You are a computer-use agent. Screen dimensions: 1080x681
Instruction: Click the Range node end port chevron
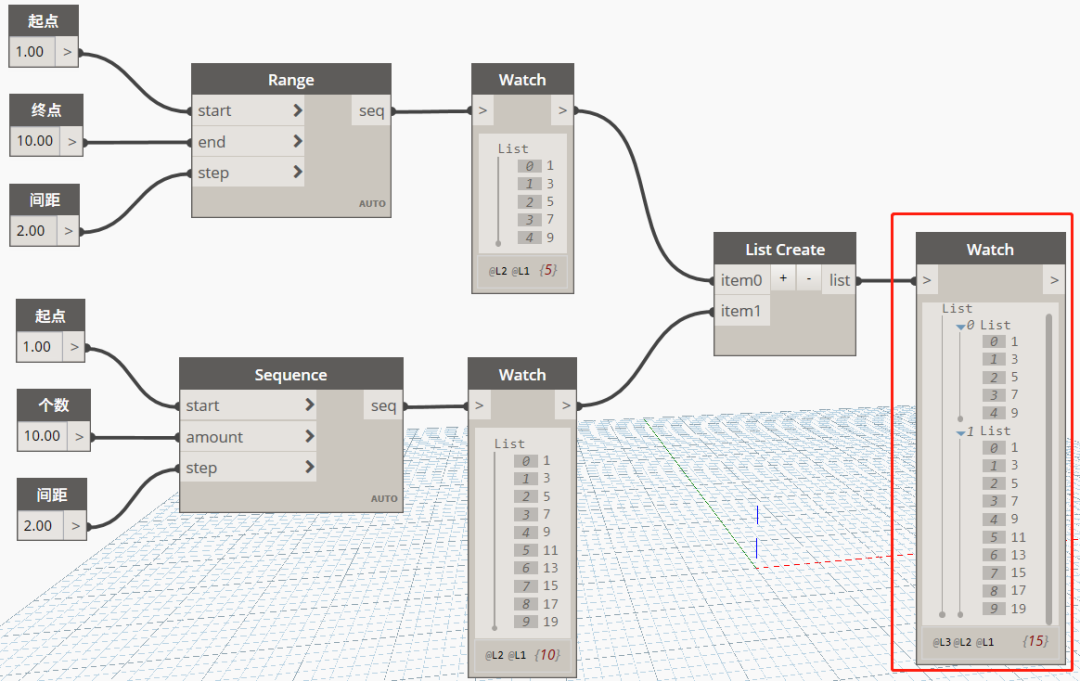point(298,141)
